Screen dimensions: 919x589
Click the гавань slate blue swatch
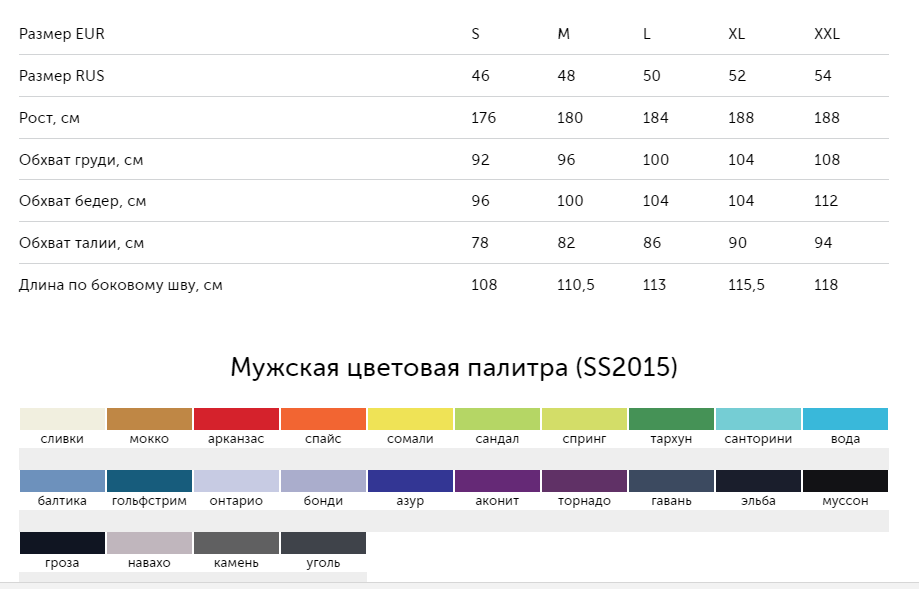point(672,481)
